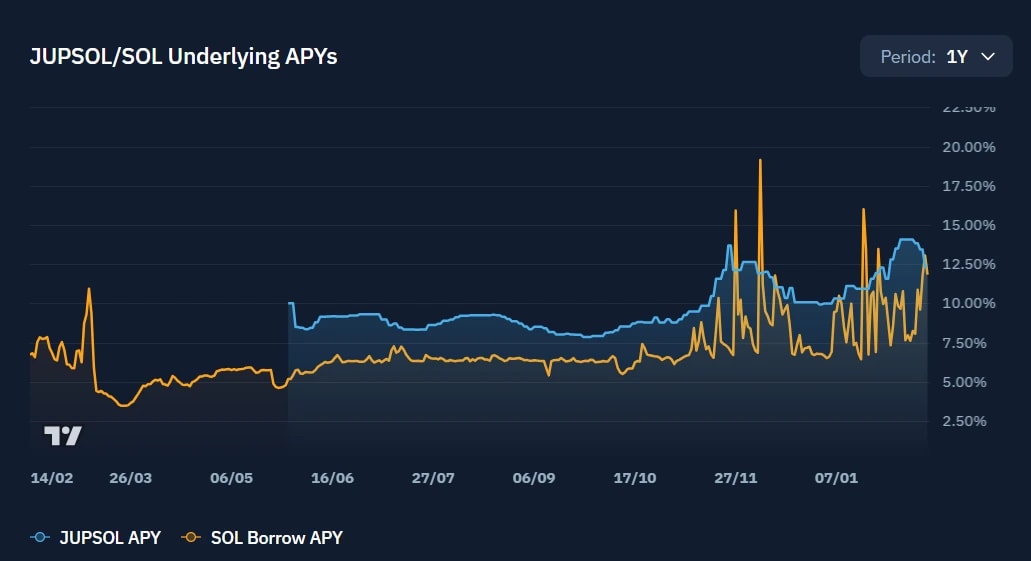This screenshot has height=561, width=1031.
Task: Click the 27/07 date label
Action: point(433,478)
